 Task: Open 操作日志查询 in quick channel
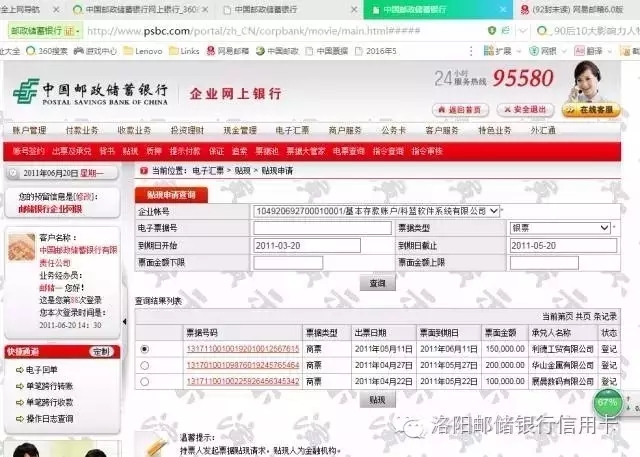[x=49, y=419]
